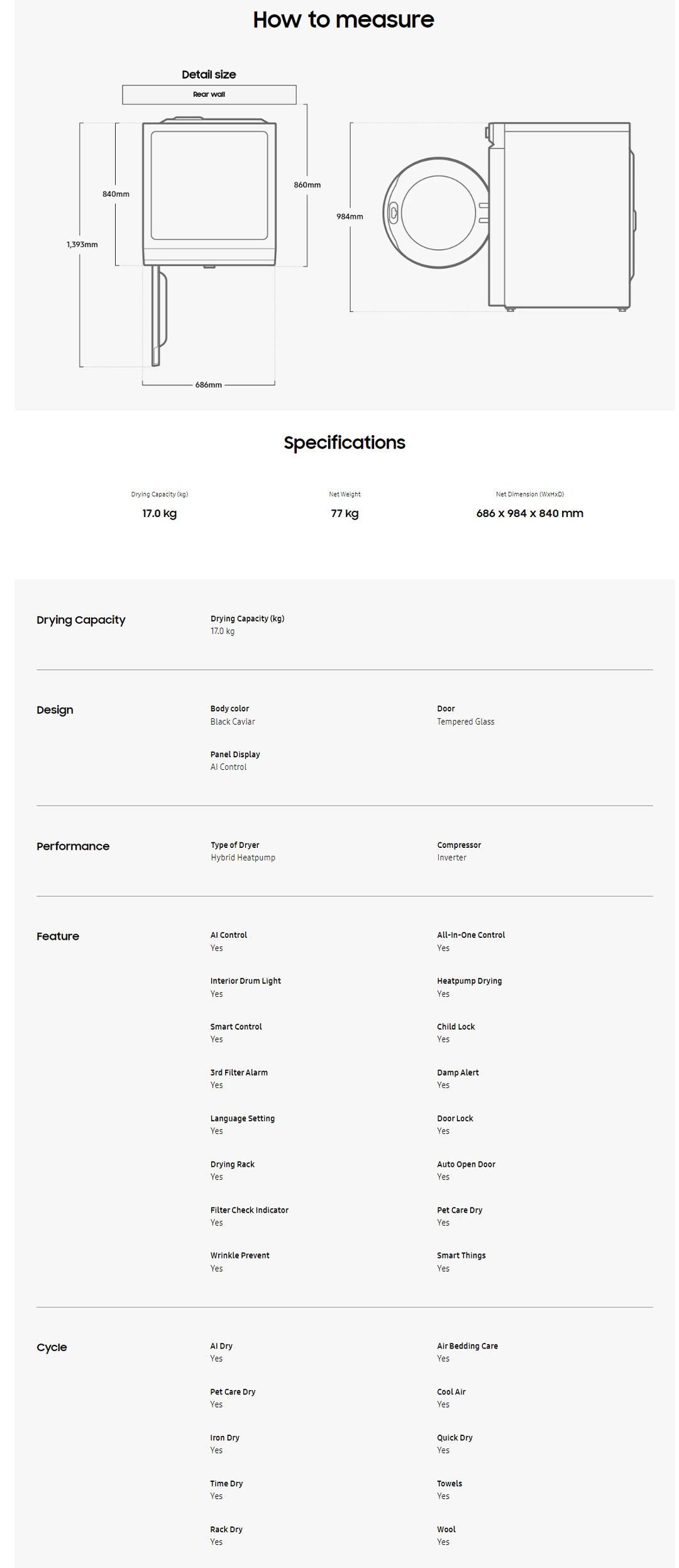Click the 984mm height label
Screen dimensions: 679x1568
click(x=350, y=216)
